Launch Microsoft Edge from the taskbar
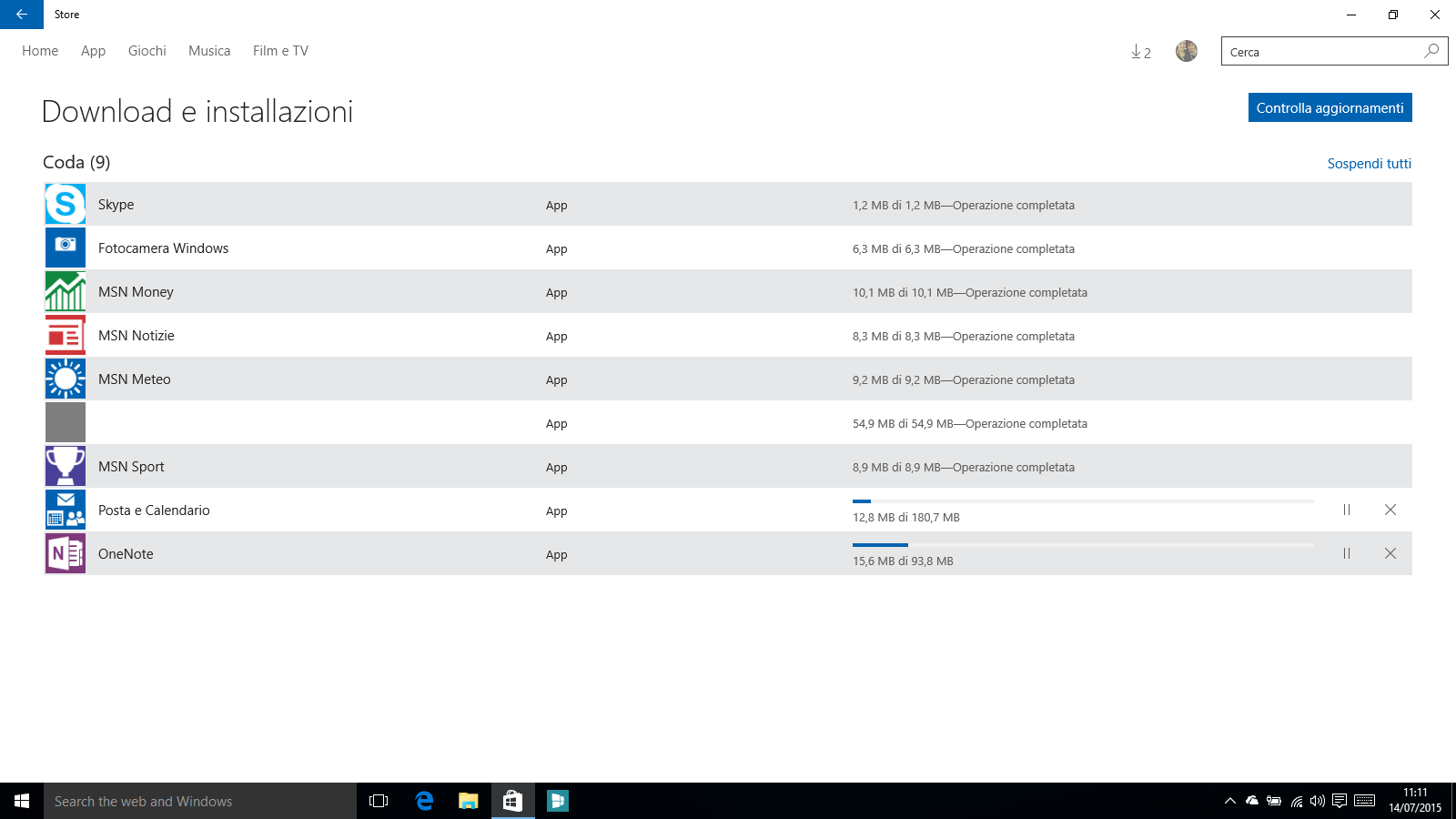1456x819 pixels. (424, 801)
